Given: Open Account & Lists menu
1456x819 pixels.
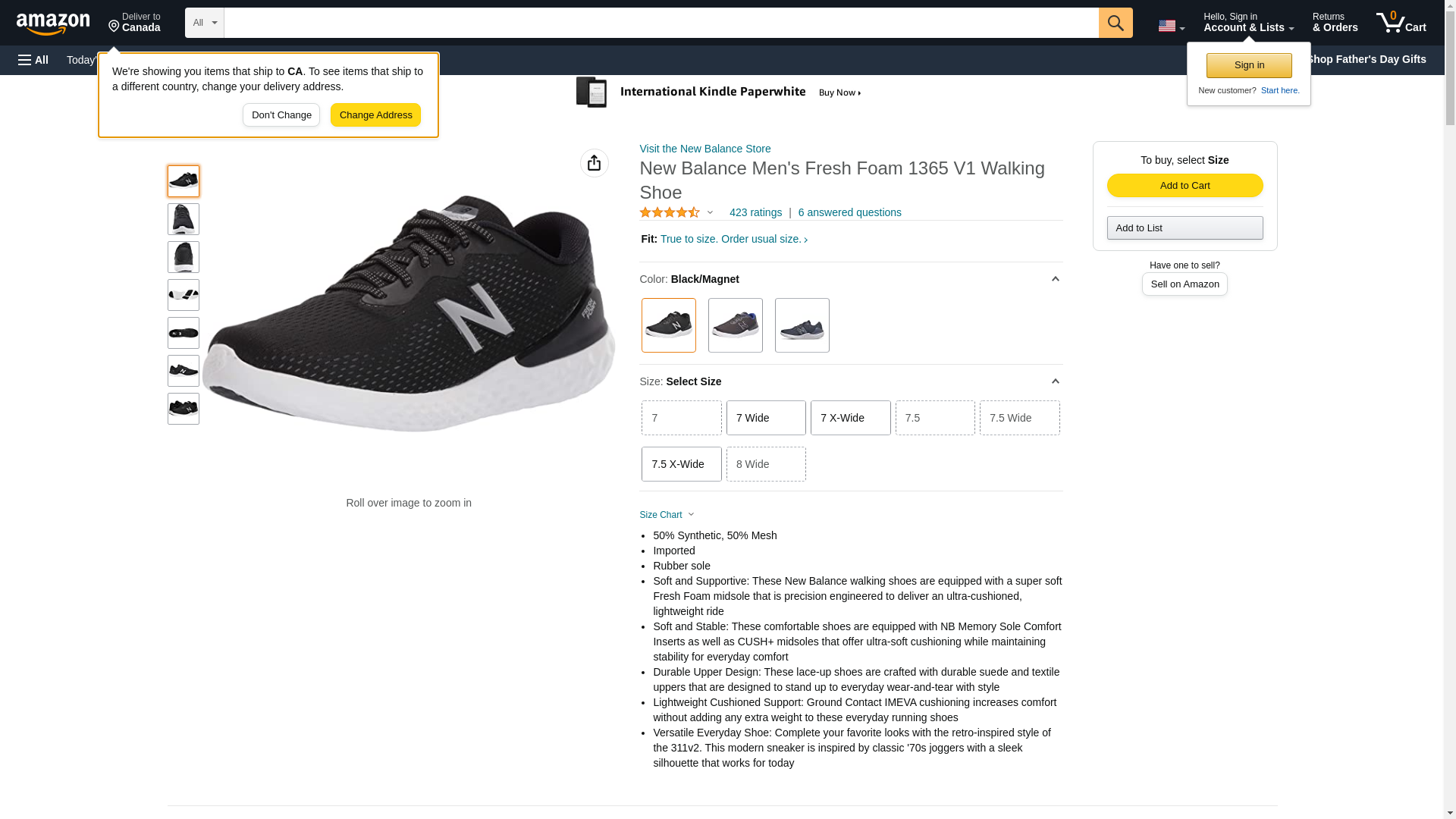Looking at the screenshot, I should (1247, 23).
